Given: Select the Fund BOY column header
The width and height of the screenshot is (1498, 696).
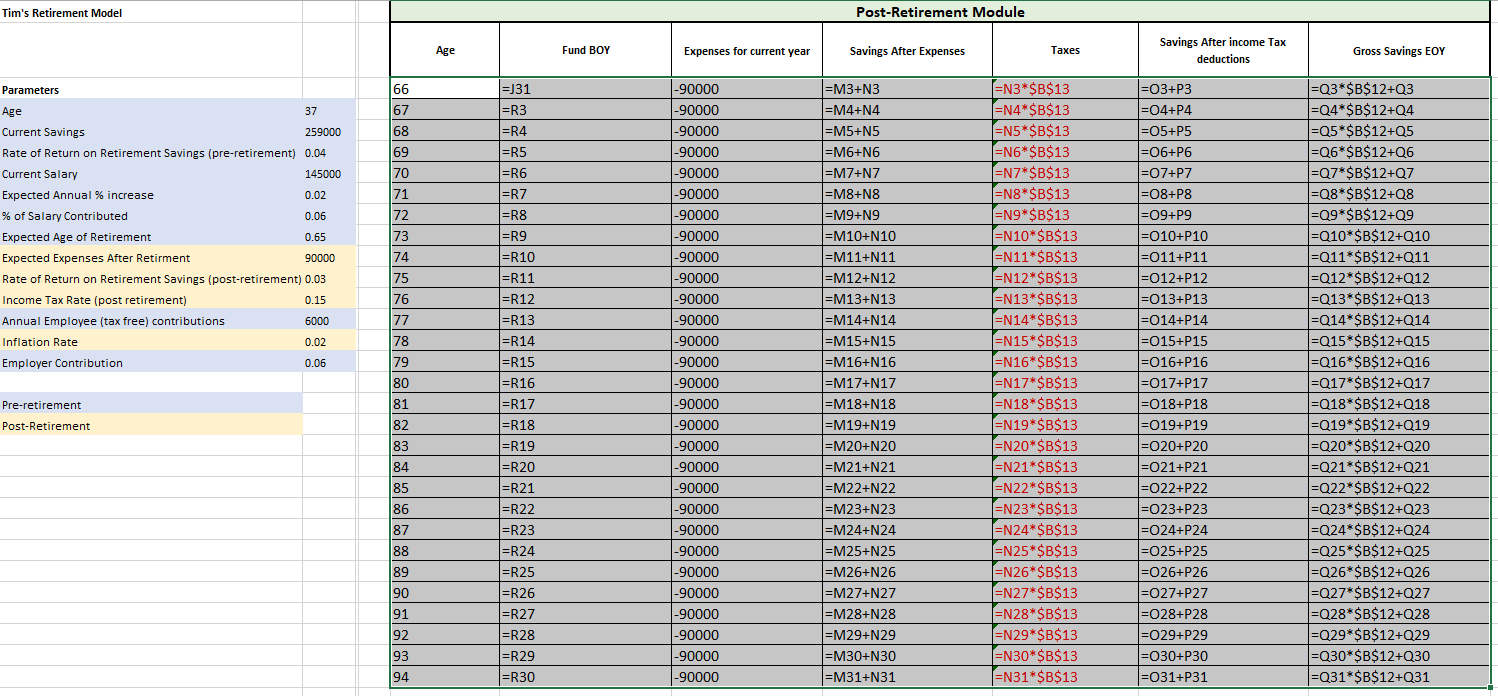Looking at the screenshot, I should 585,50.
